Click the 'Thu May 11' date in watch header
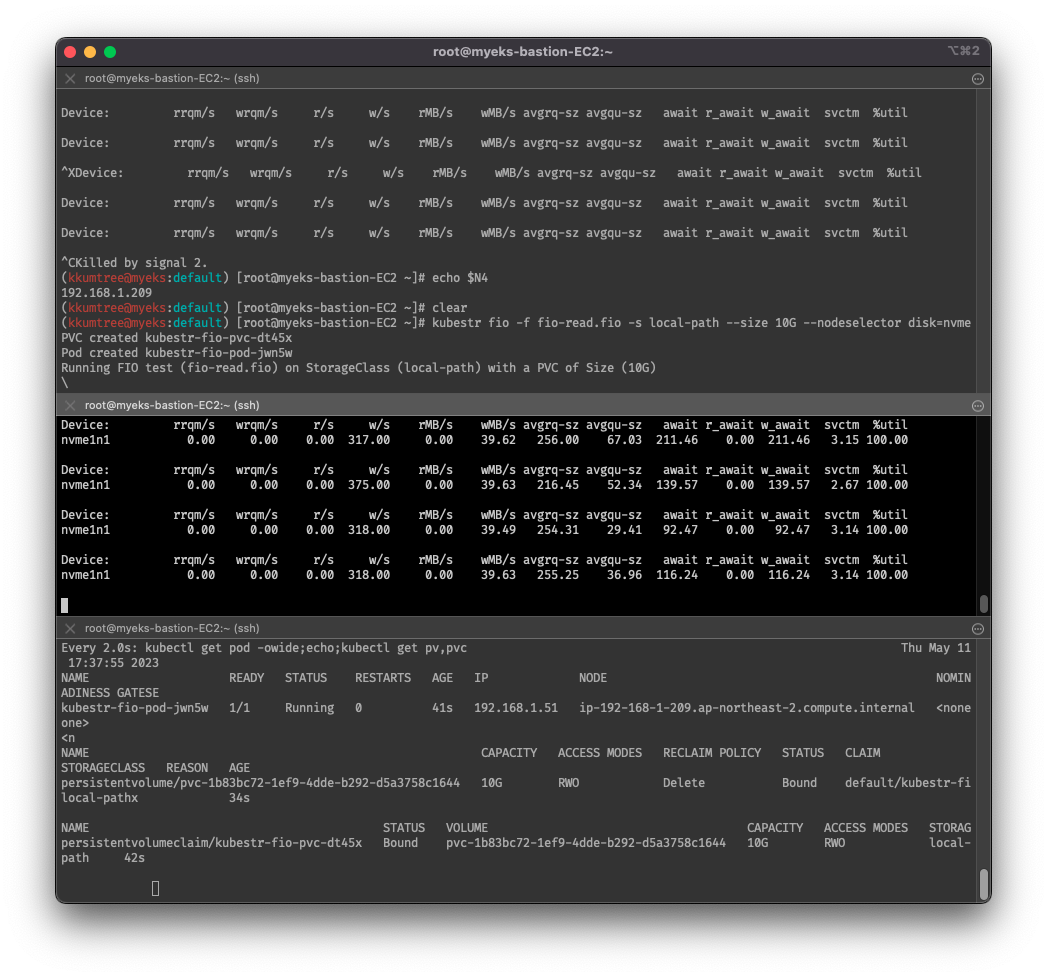Image resolution: width=1047 pixels, height=977 pixels. pyautogui.click(x=935, y=648)
